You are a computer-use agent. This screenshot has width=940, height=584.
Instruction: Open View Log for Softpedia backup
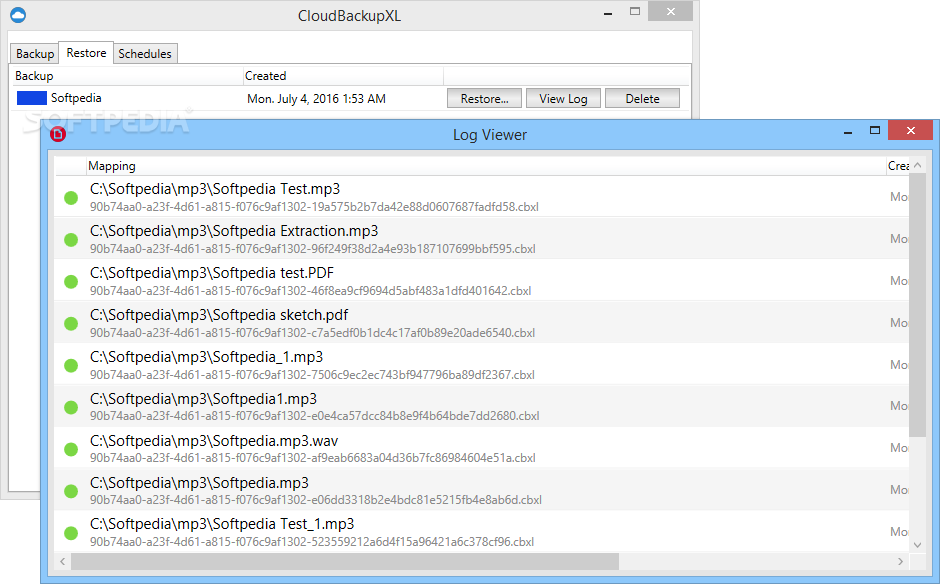[563, 98]
